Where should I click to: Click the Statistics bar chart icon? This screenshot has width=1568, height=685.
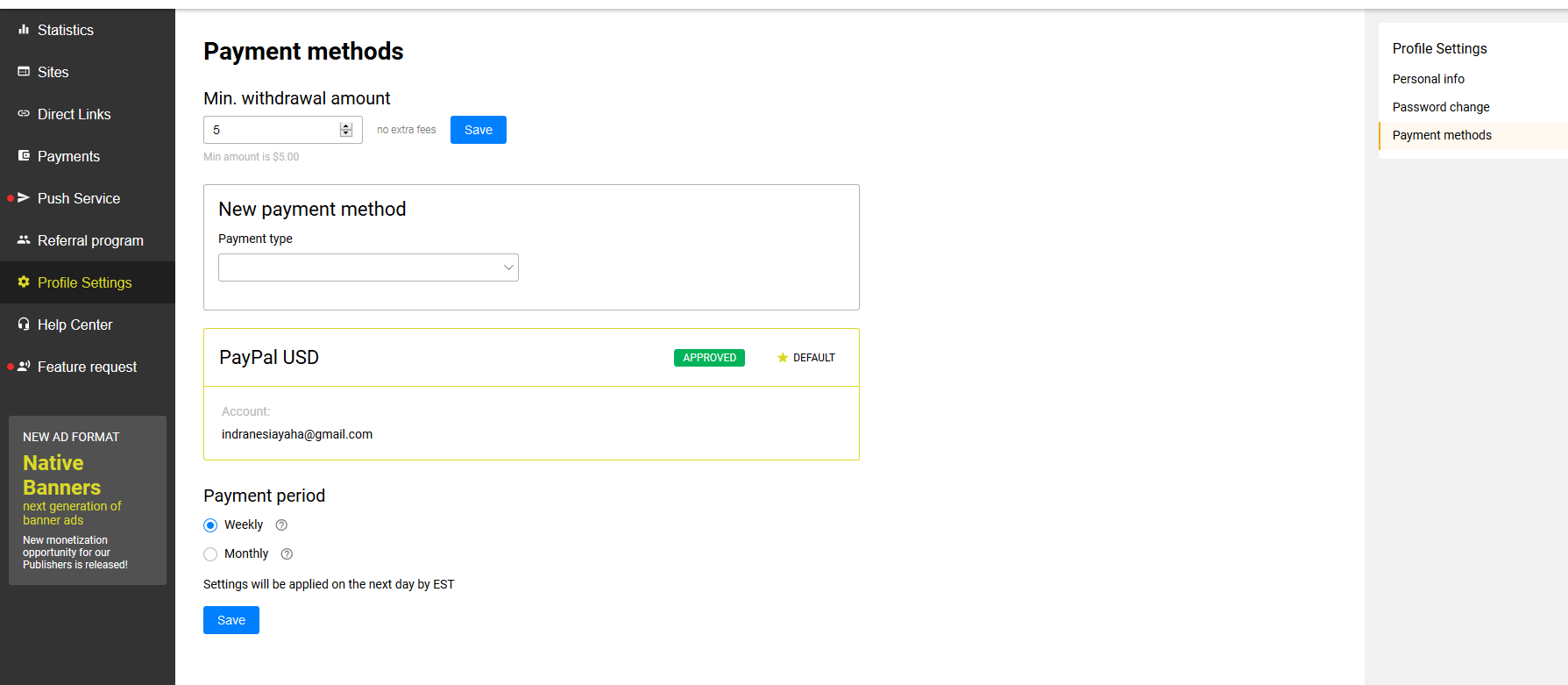click(x=24, y=29)
